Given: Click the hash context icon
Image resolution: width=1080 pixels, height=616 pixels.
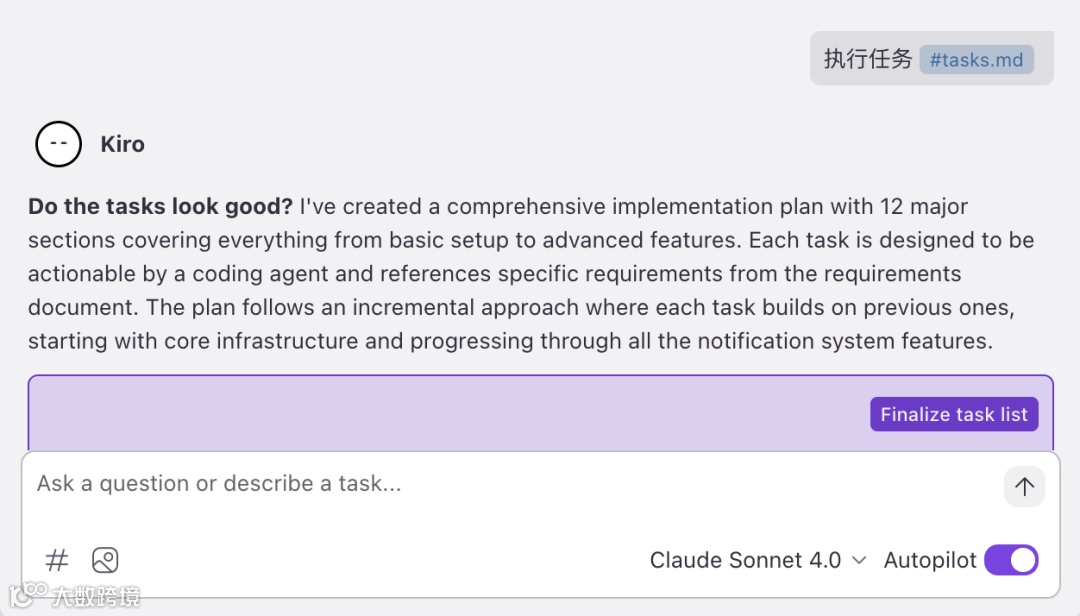Looking at the screenshot, I should click(x=57, y=560).
